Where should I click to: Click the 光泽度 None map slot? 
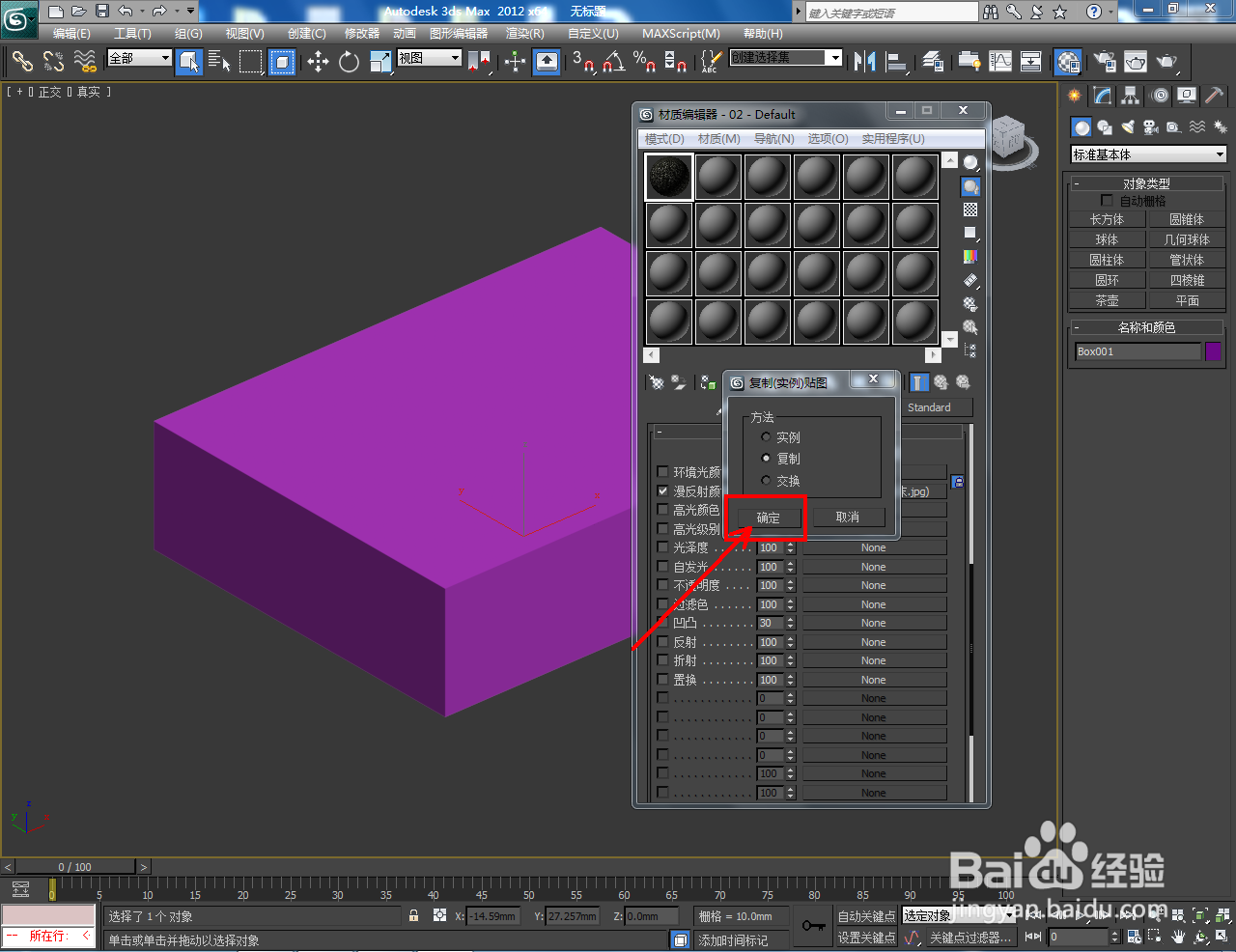pos(874,547)
